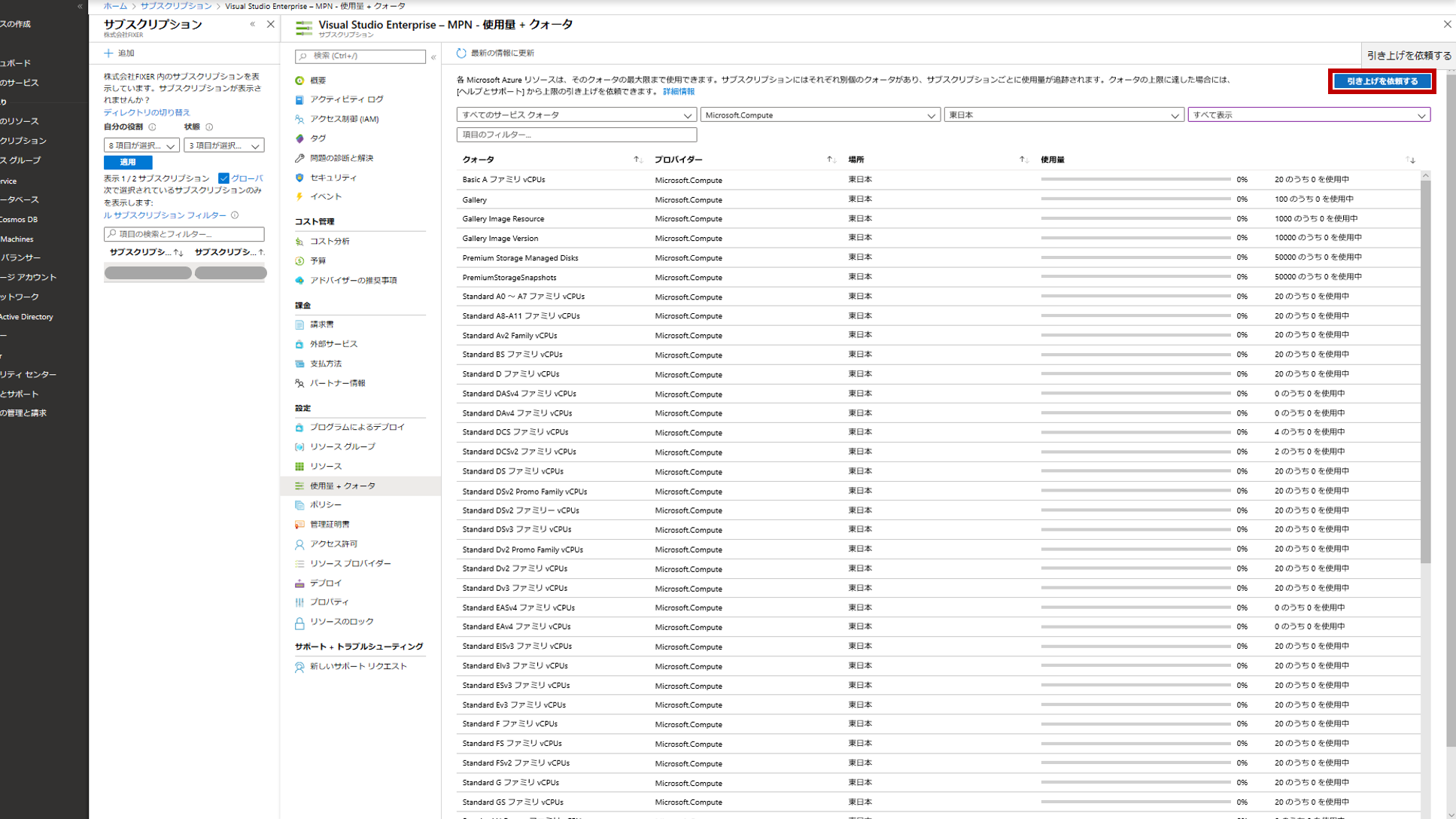Open the コスト分析 icon

coord(299,242)
